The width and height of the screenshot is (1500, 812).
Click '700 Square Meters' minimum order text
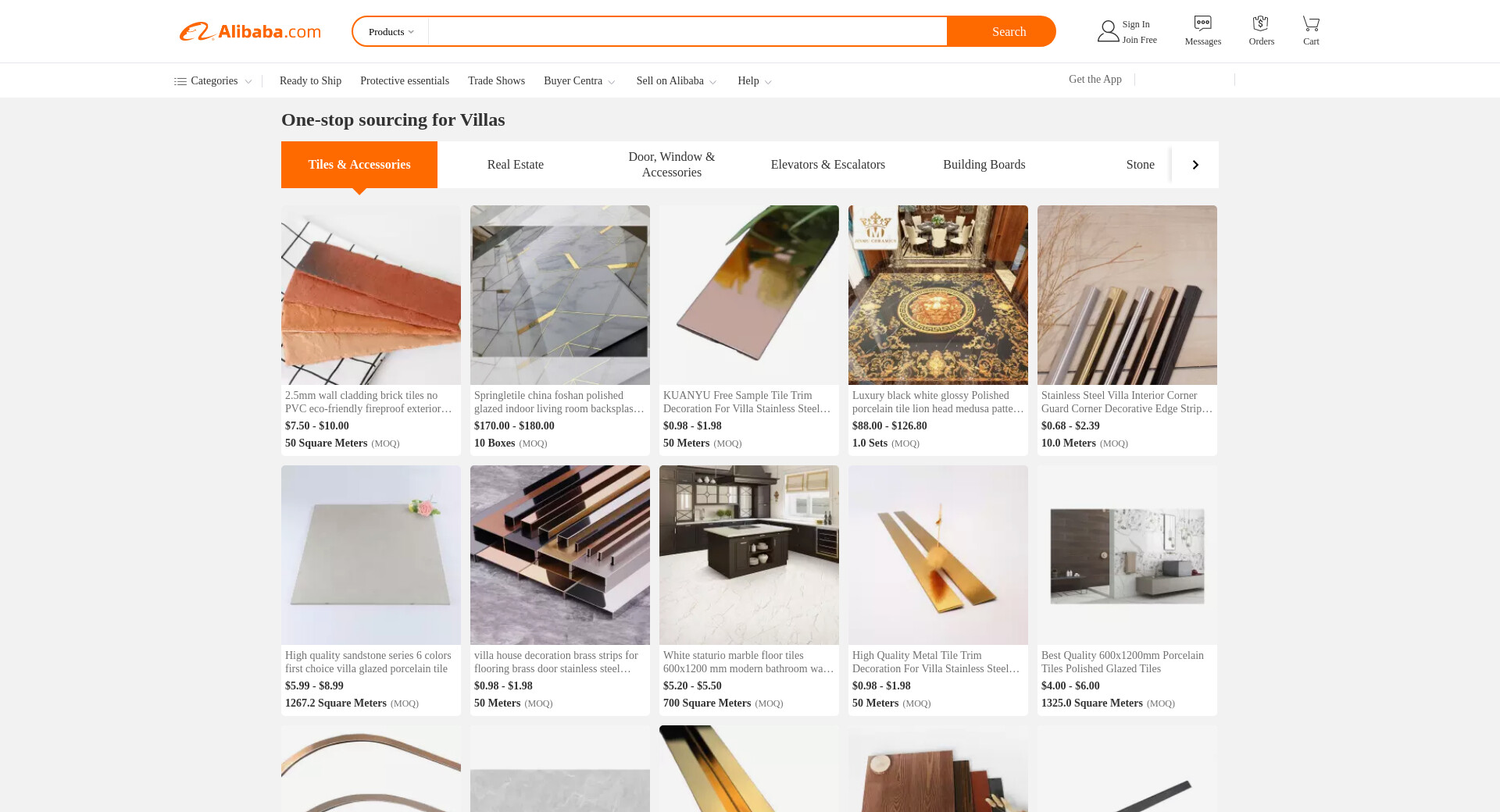[707, 703]
